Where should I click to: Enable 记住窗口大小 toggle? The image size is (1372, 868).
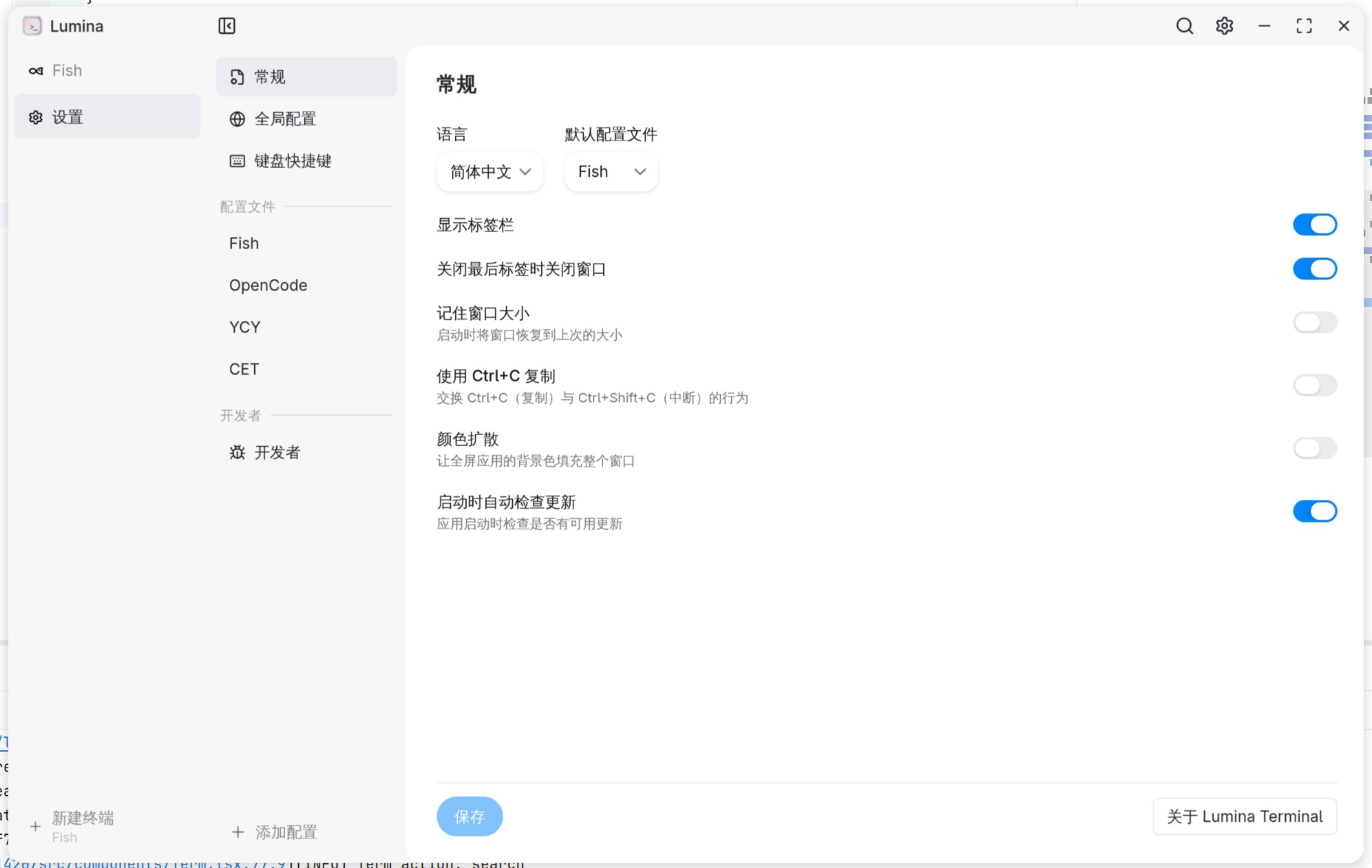click(1315, 323)
